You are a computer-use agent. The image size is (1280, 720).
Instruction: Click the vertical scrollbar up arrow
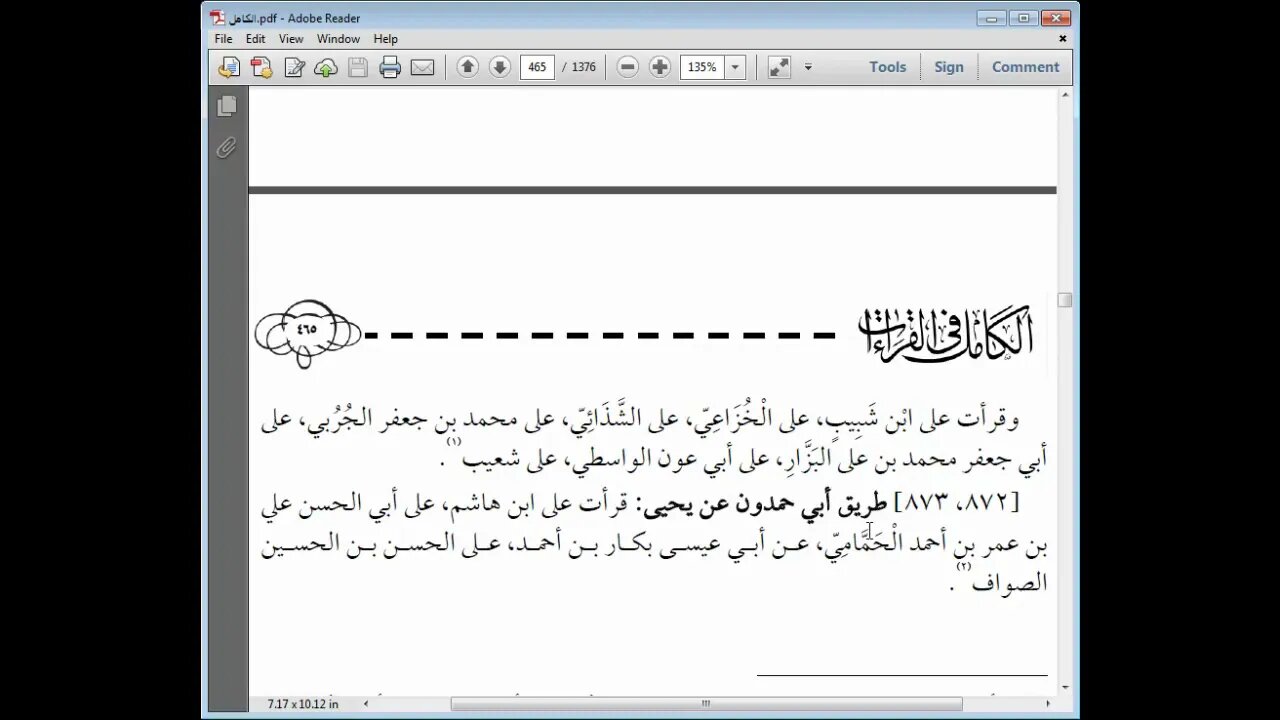[x=1065, y=94]
